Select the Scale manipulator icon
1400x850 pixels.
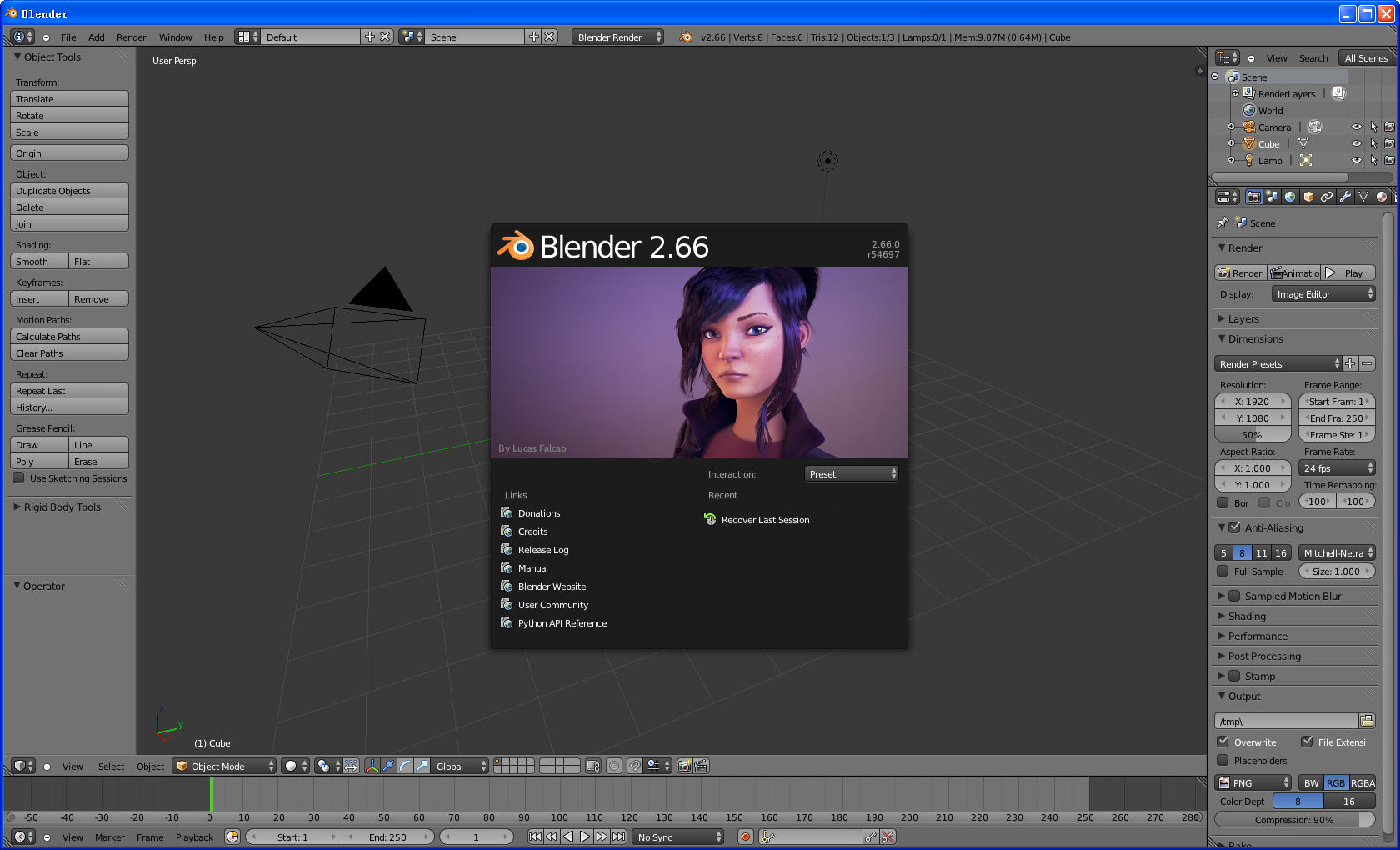[422, 766]
